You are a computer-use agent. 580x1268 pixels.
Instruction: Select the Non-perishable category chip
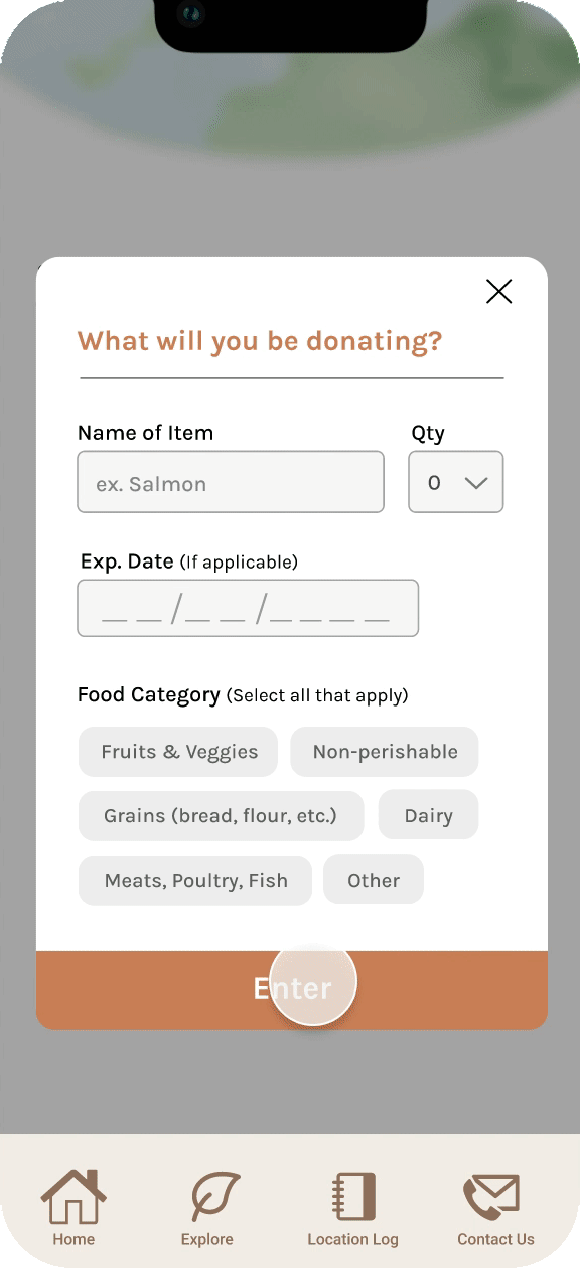[385, 752]
